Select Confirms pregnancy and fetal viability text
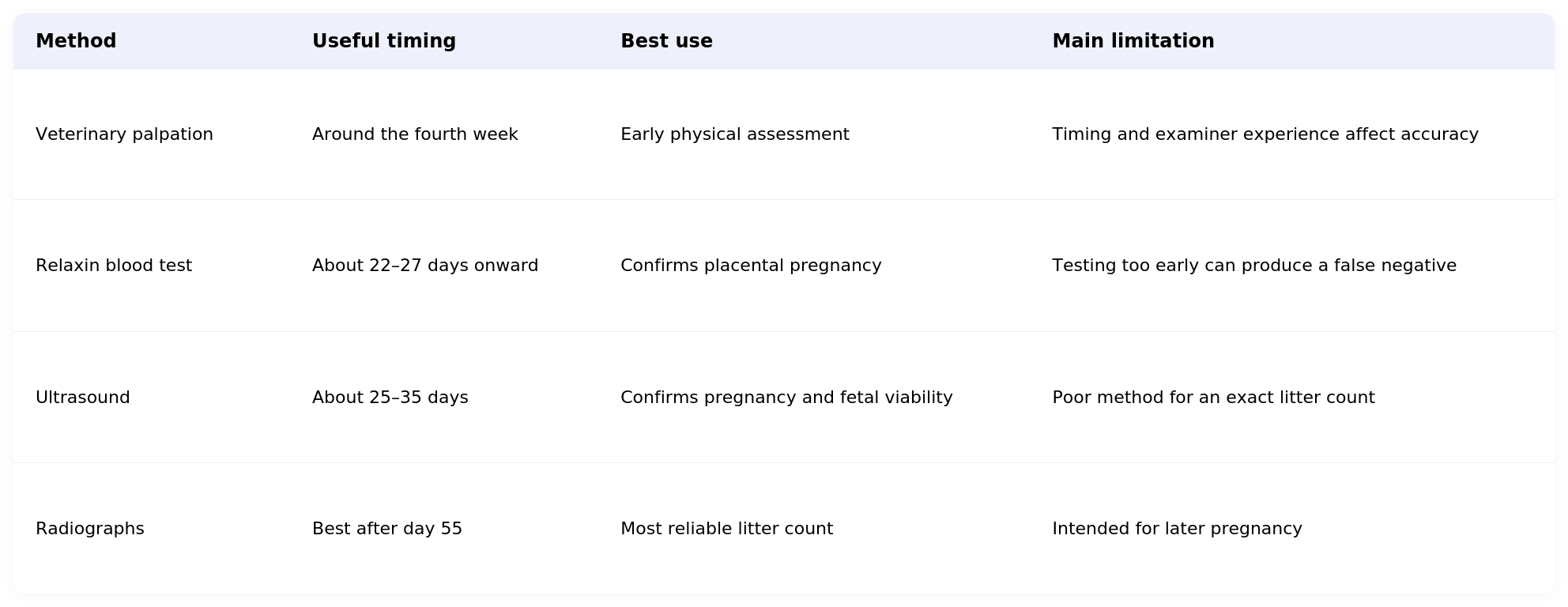 click(786, 398)
